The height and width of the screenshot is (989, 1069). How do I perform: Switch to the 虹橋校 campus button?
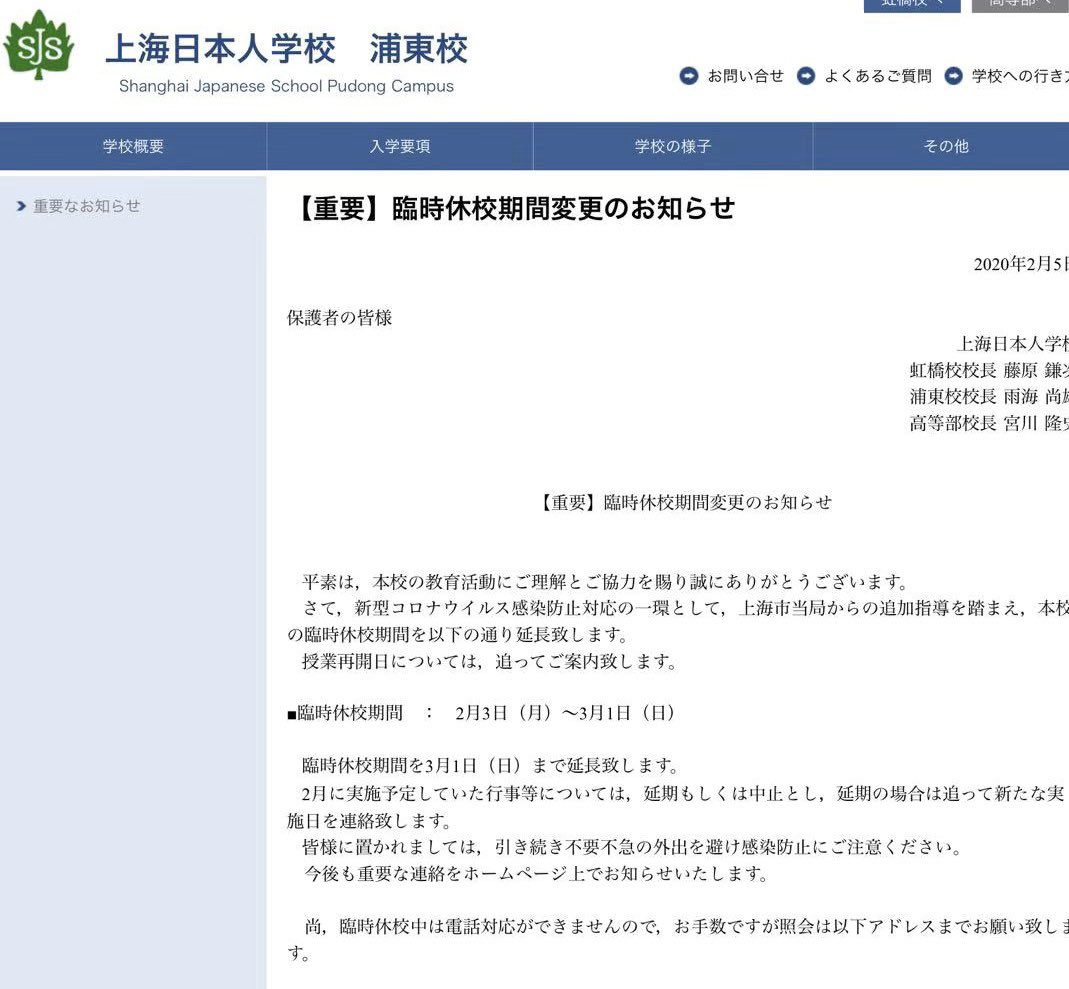click(912, 4)
